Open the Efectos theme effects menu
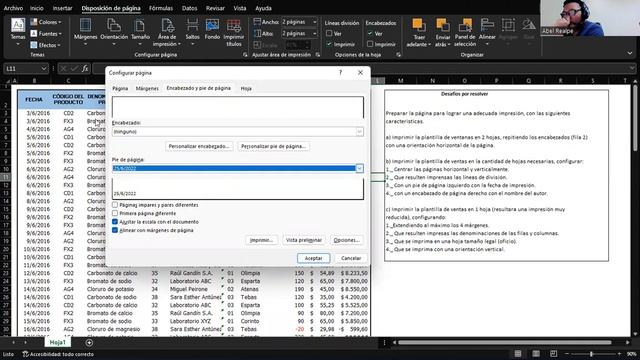The height and width of the screenshot is (360, 640). click(46, 45)
